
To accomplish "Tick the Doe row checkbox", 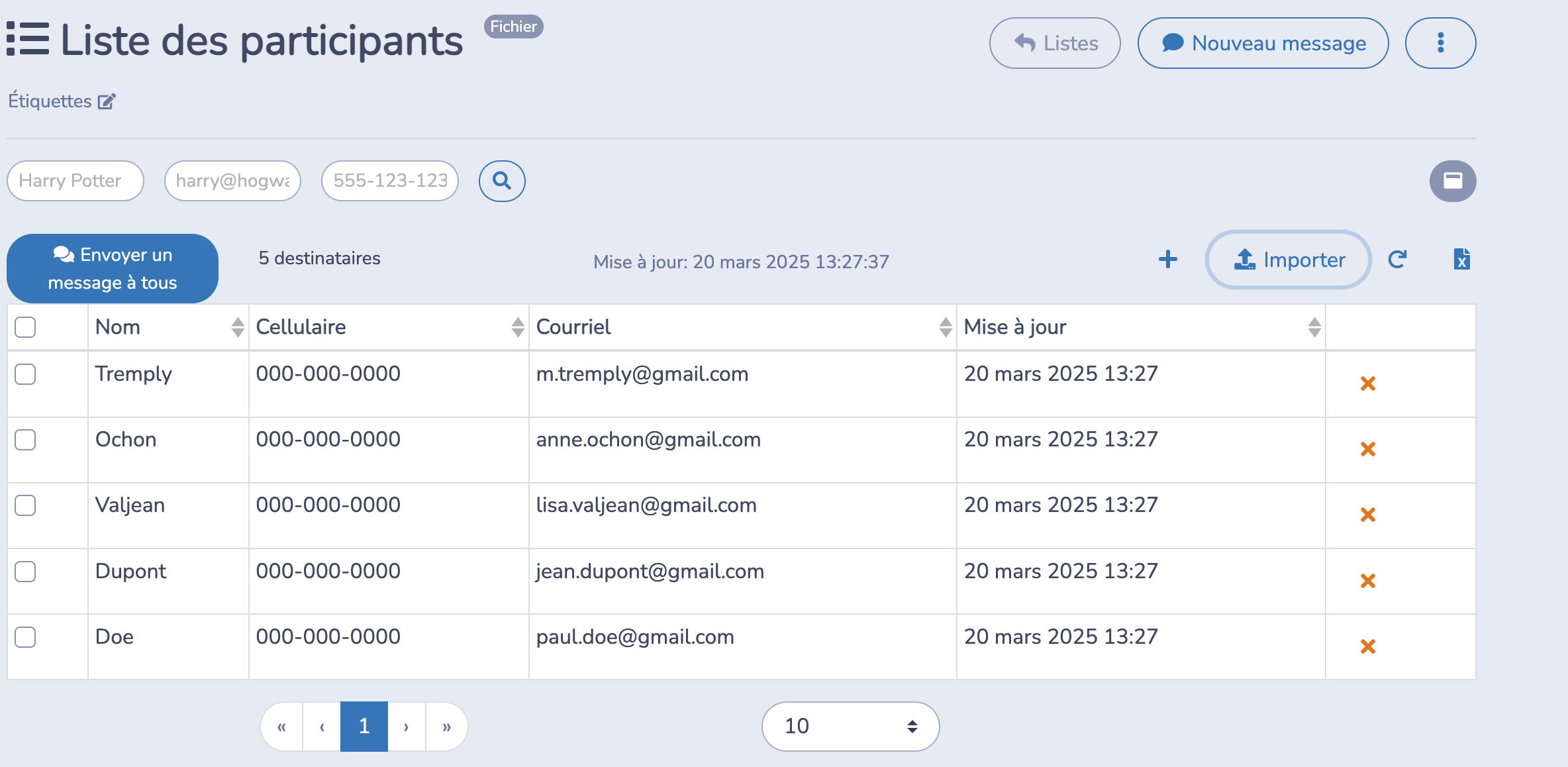I will (x=25, y=637).
